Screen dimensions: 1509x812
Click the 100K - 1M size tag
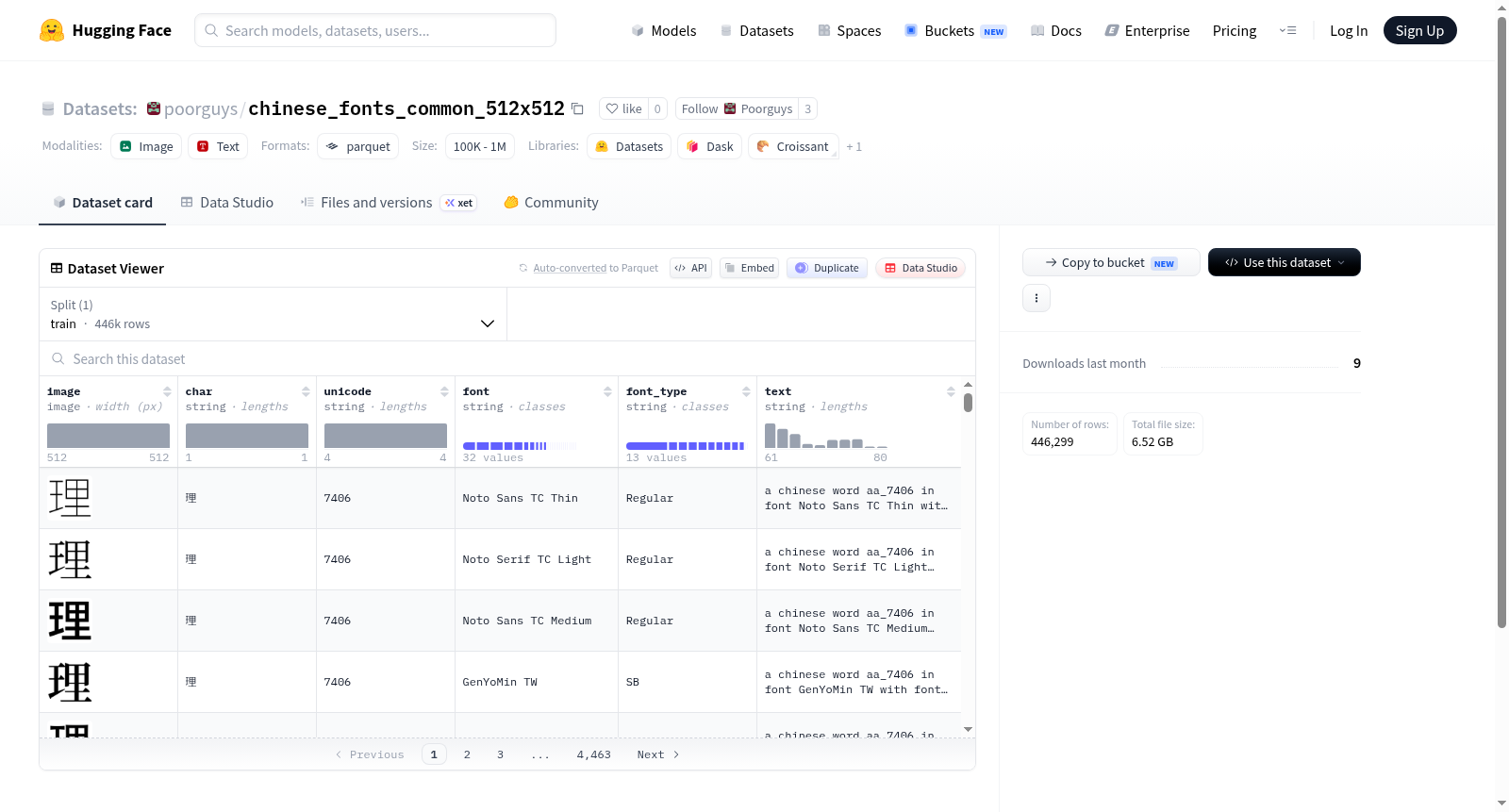[479, 146]
